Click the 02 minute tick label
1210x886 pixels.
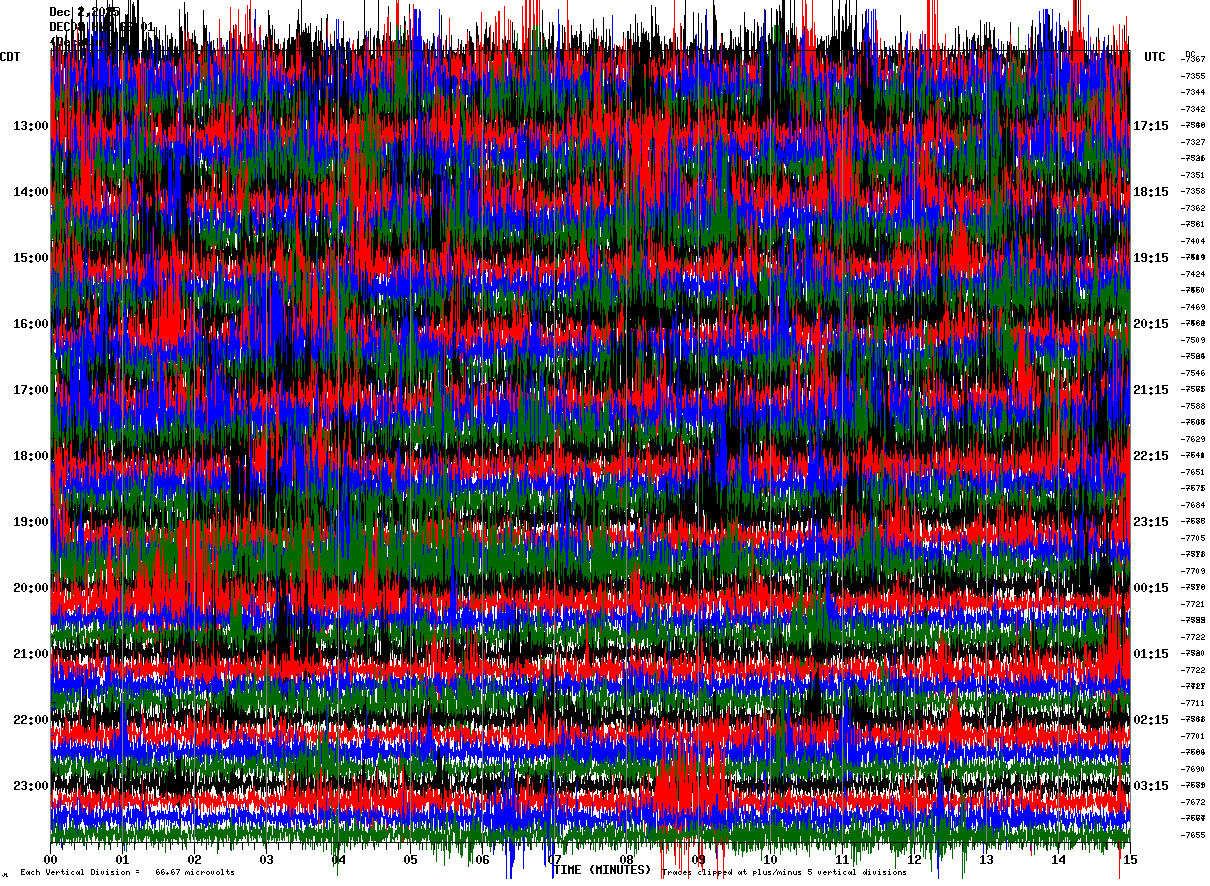(195, 859)
